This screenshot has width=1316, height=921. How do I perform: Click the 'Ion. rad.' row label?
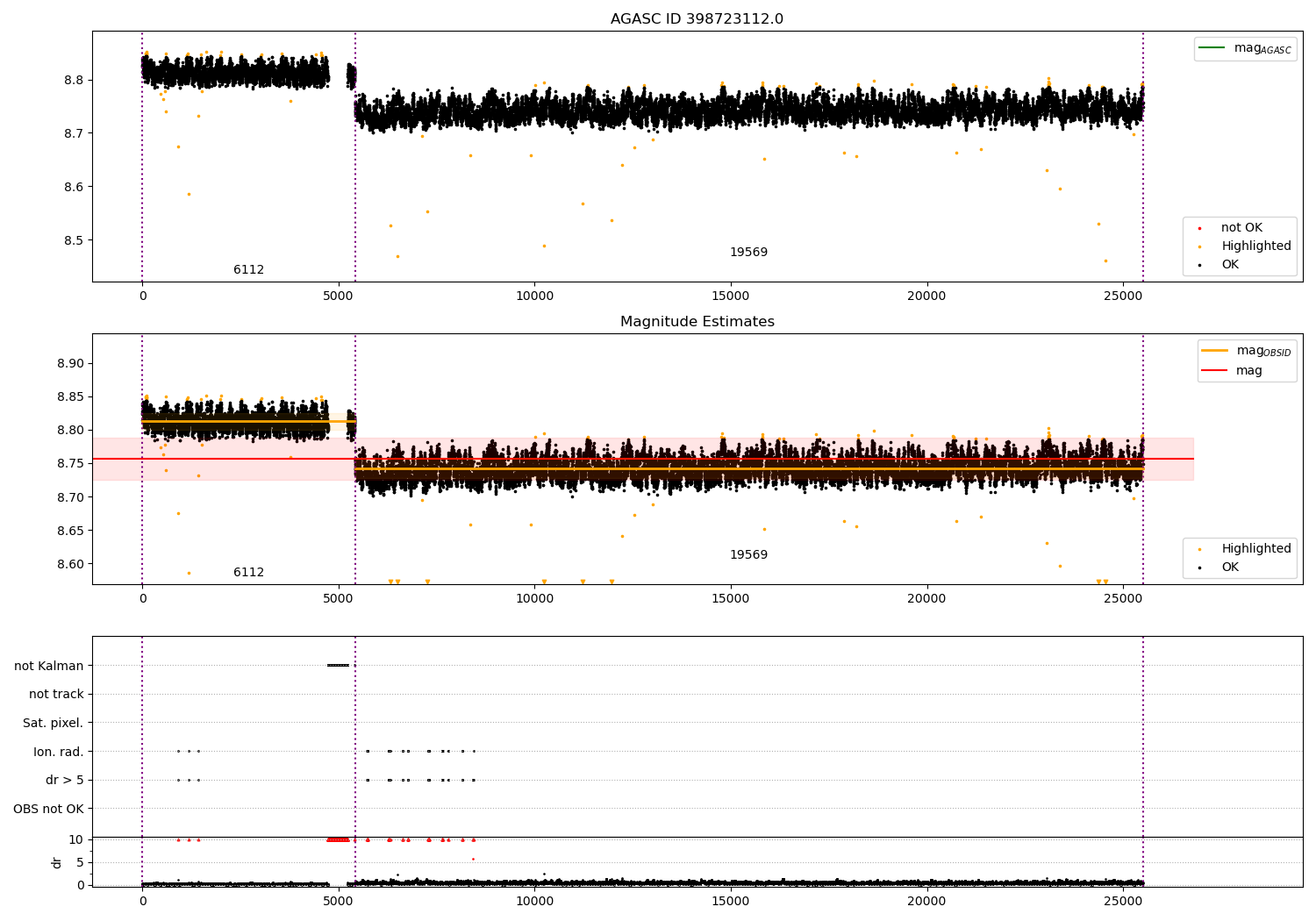(59, 752)
